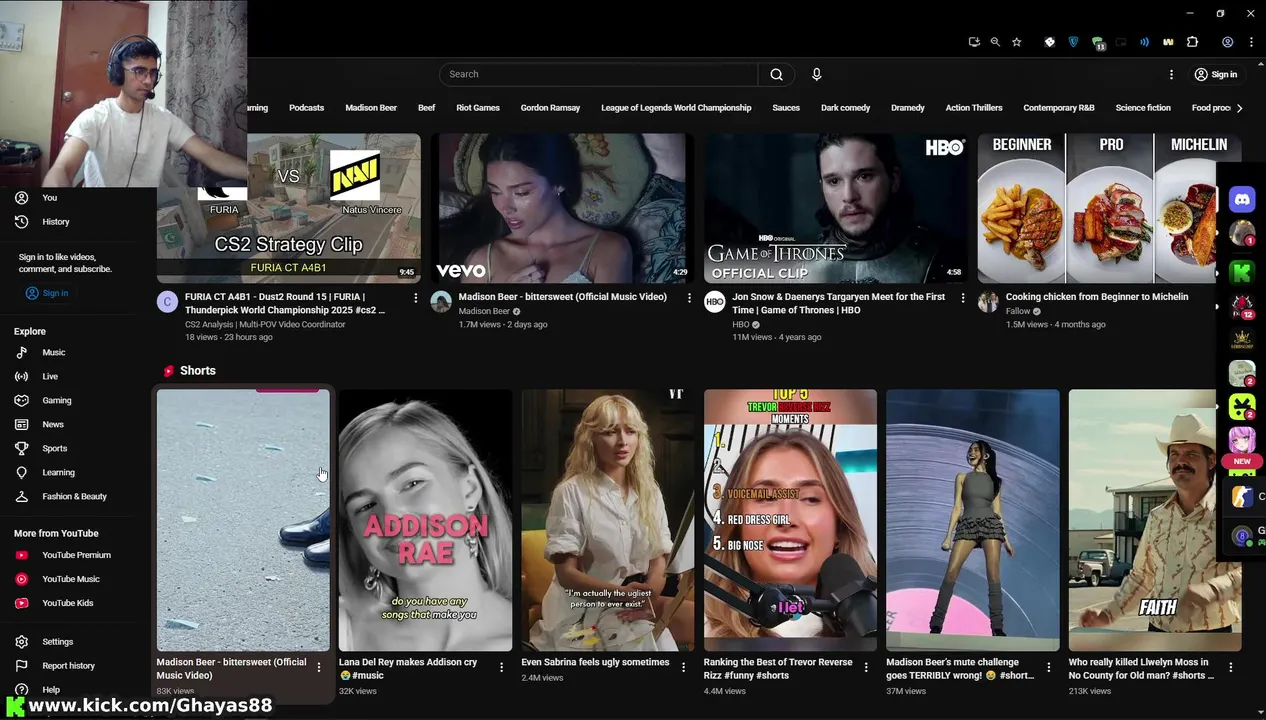
Task: Click the anime avatar with NEW badge
Action: coord(1242,441)
